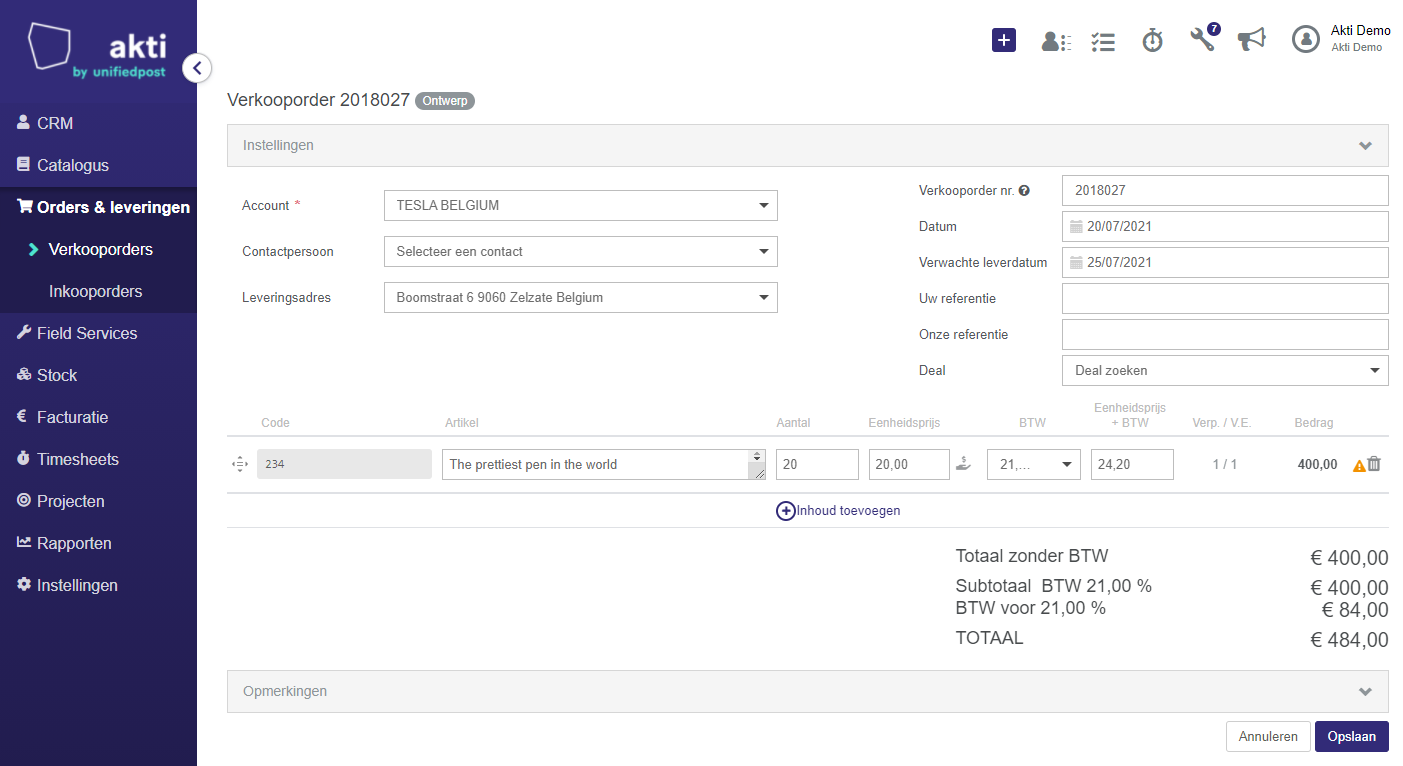Image resolution: width=1403 pixels, height=766 pixels.
Task: Open the calendar icon in Datum field
Action: [x=1076, y=227]
